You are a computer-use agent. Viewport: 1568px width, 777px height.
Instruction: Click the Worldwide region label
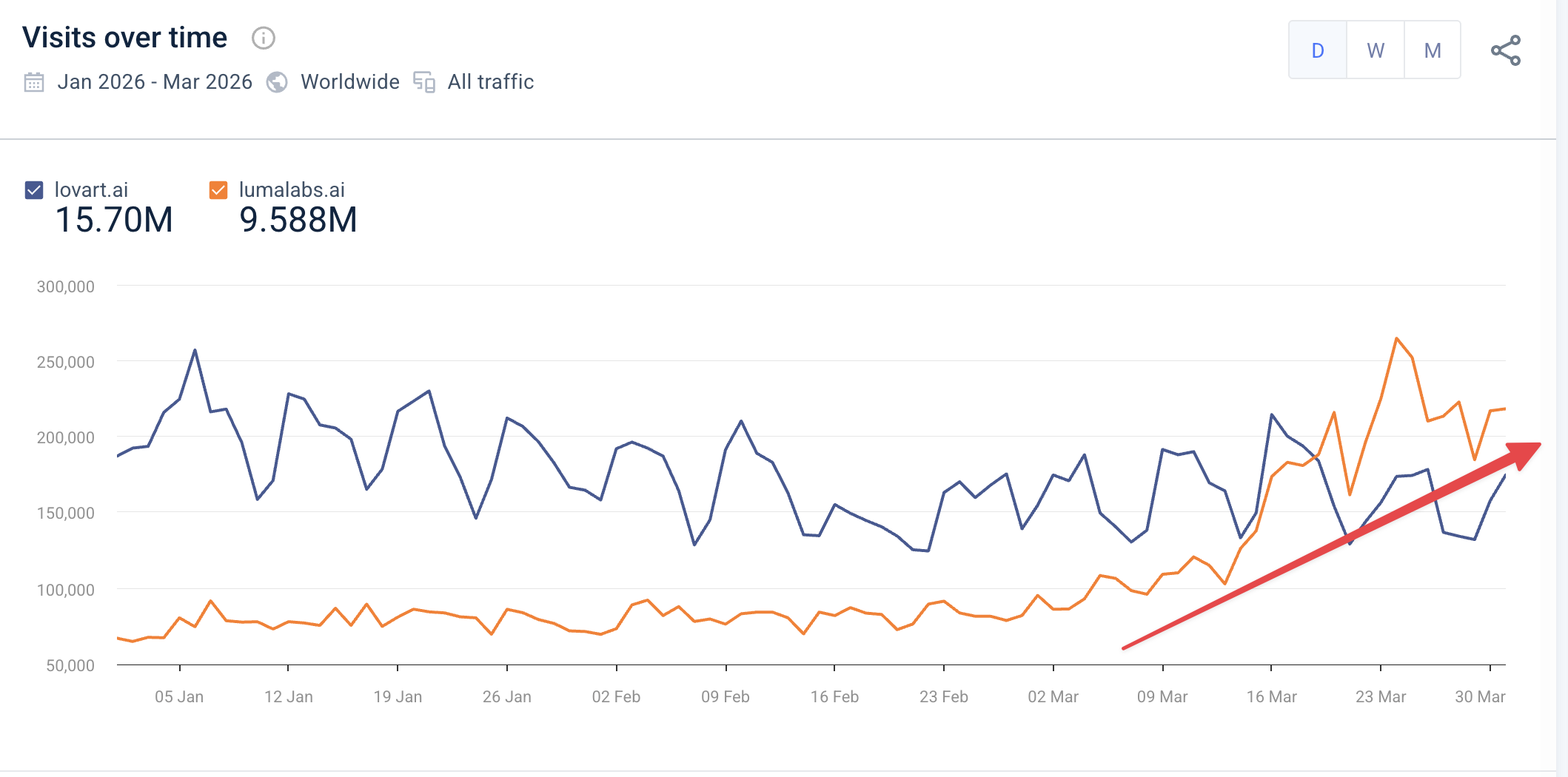[x=349, y=81]
